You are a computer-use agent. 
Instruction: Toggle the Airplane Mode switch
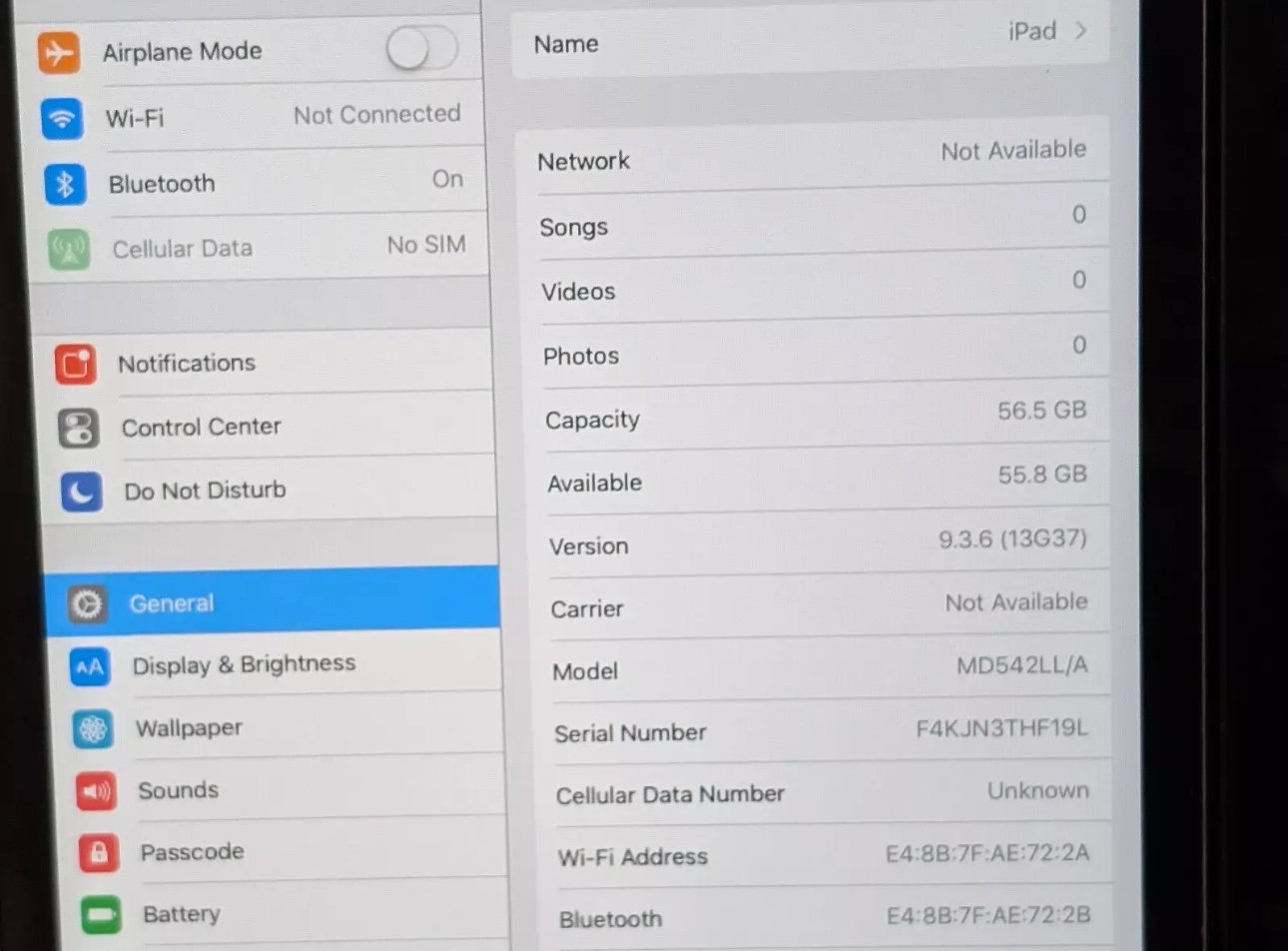pyautogui.click(x=422, y=47)
